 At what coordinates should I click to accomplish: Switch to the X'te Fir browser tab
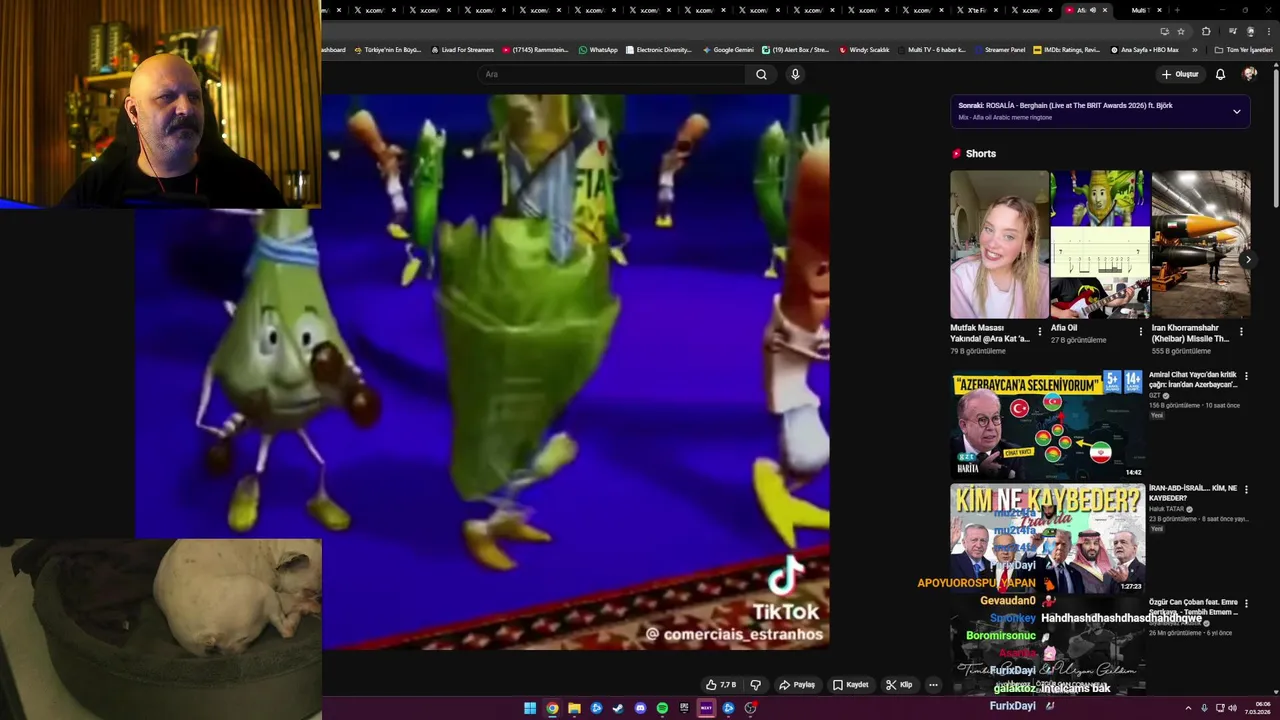pos(977,10)
